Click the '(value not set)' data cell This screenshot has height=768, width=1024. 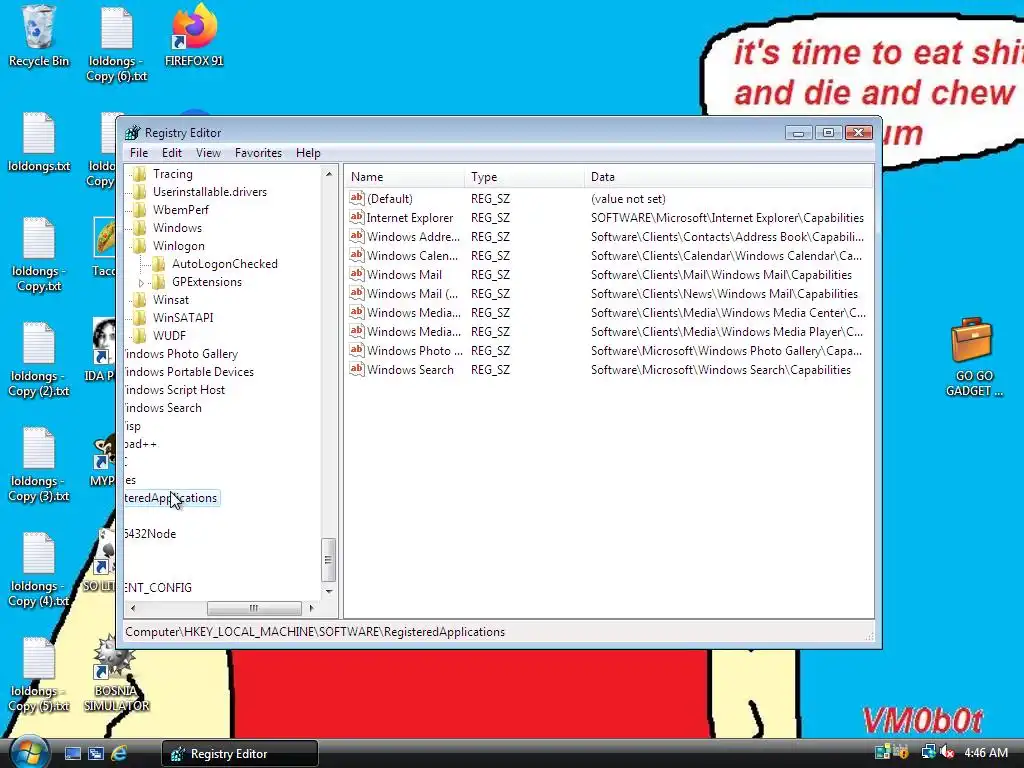click(628, 199)
